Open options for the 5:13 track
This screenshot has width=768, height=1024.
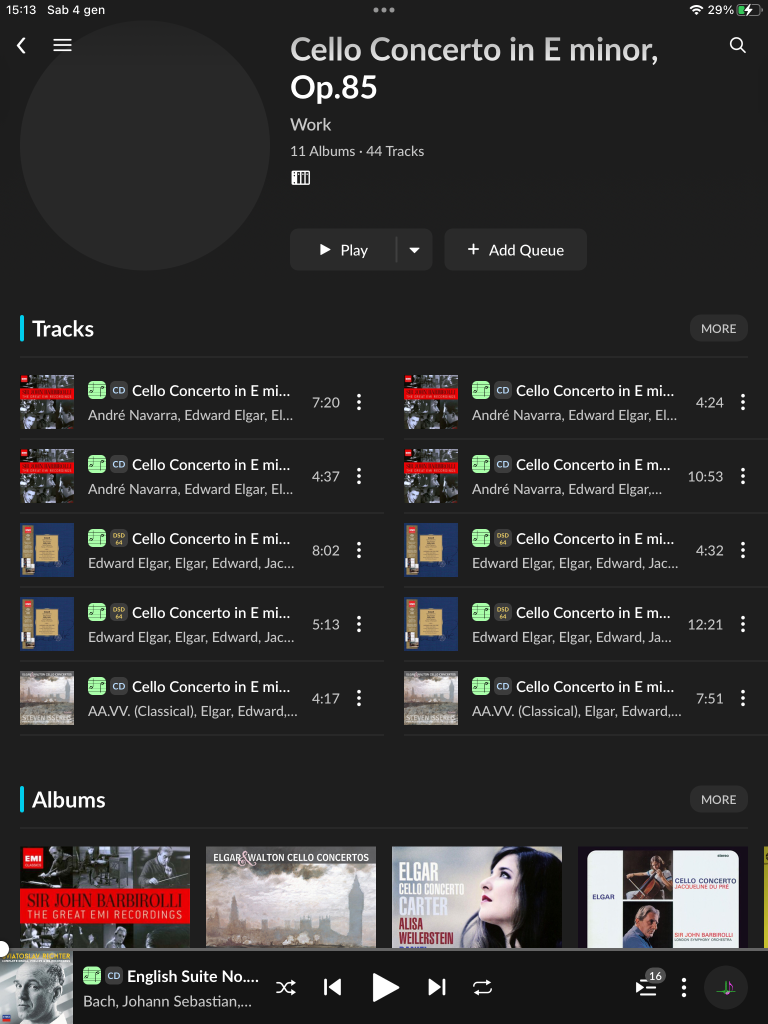pos(359,624)
